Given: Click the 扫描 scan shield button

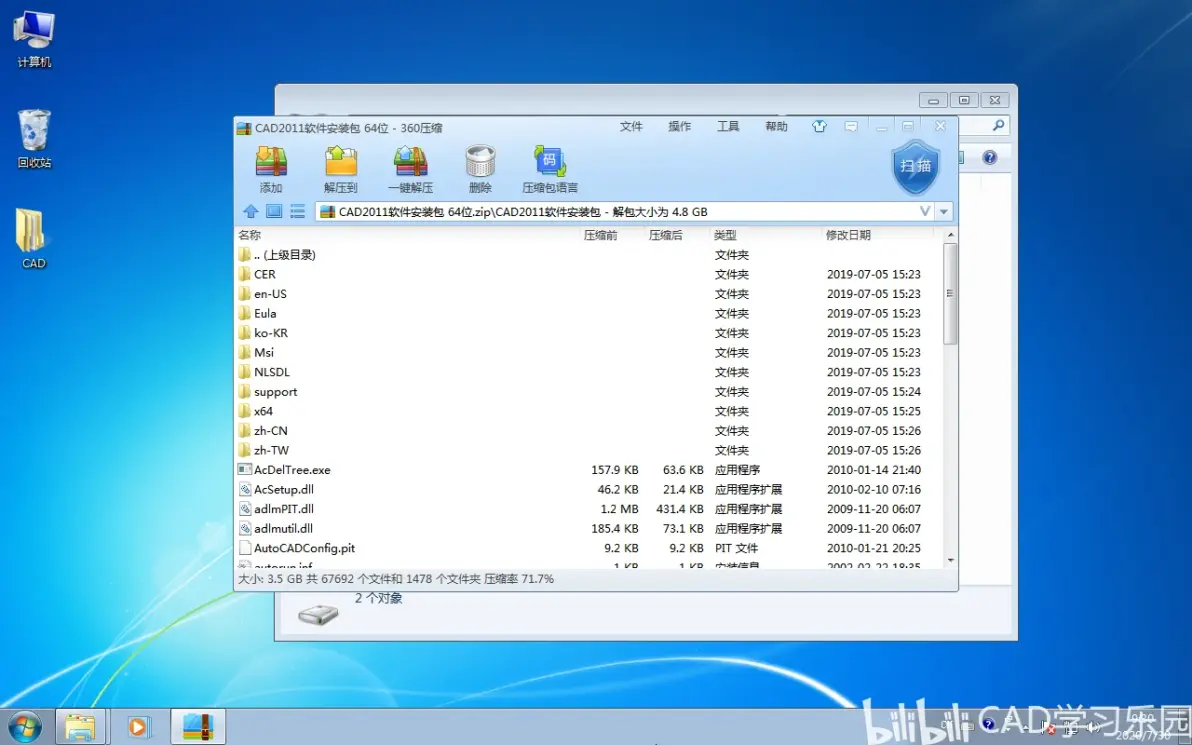Looking at the screenshot, I should click(915, 166).
